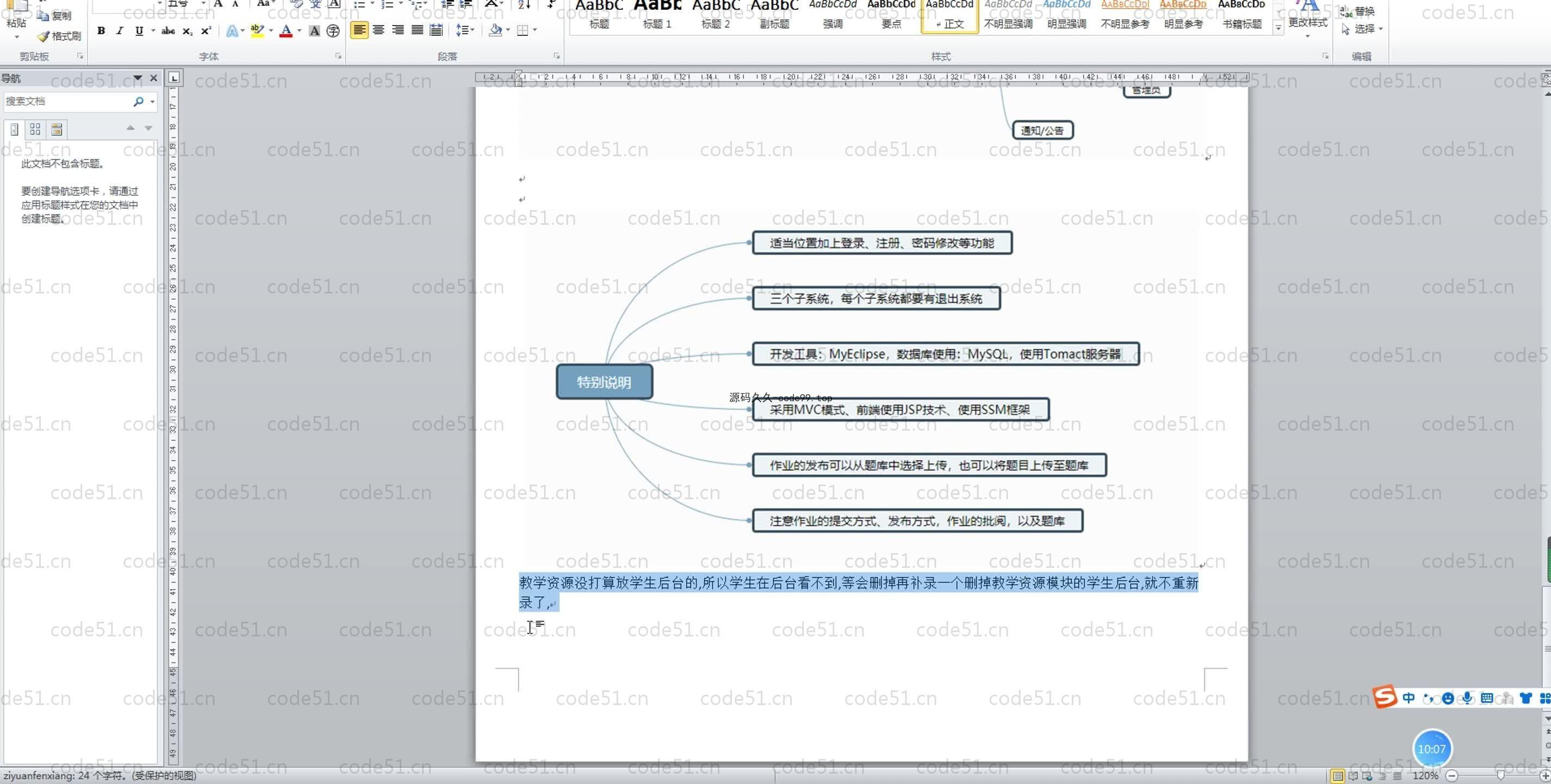This screenshot has width=1551, height=784.
Task: Toggle italic formatting
Action: click(x=120, y=30)
